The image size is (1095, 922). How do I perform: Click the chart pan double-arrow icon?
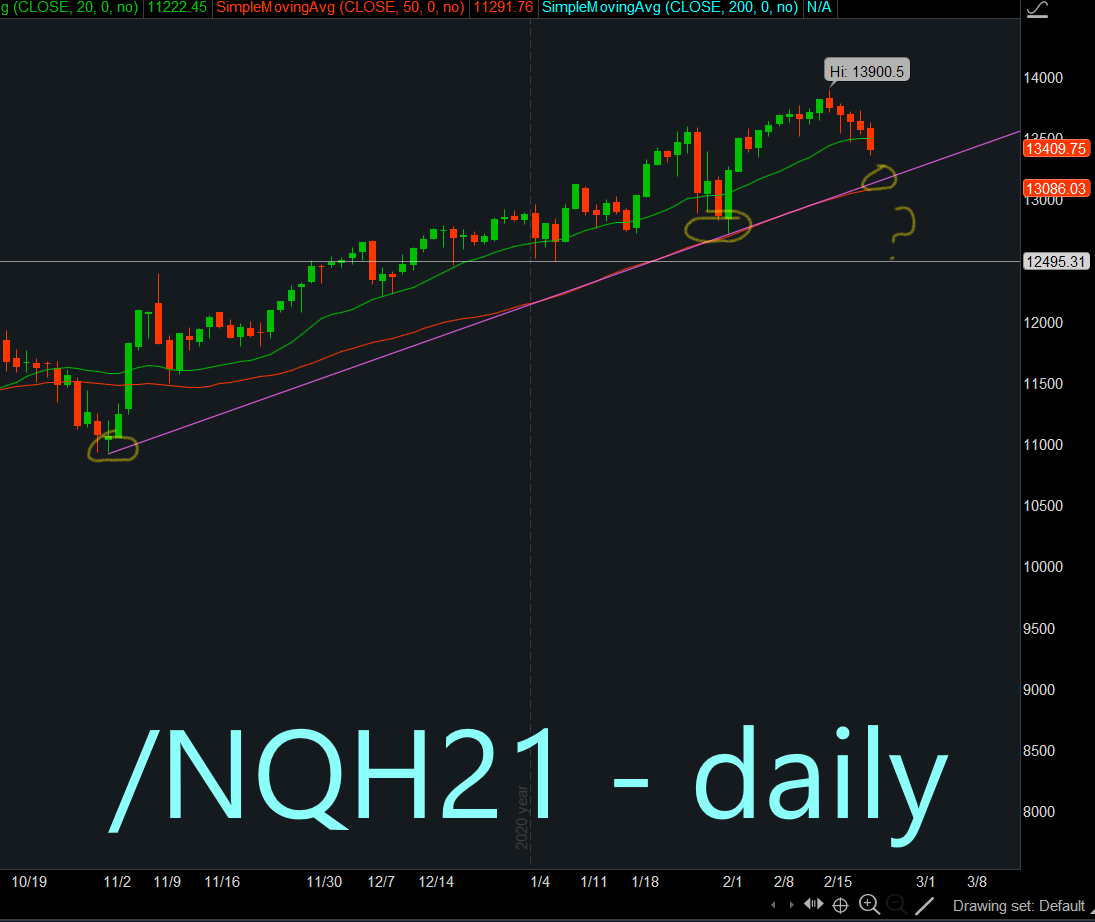coord(813,905)
